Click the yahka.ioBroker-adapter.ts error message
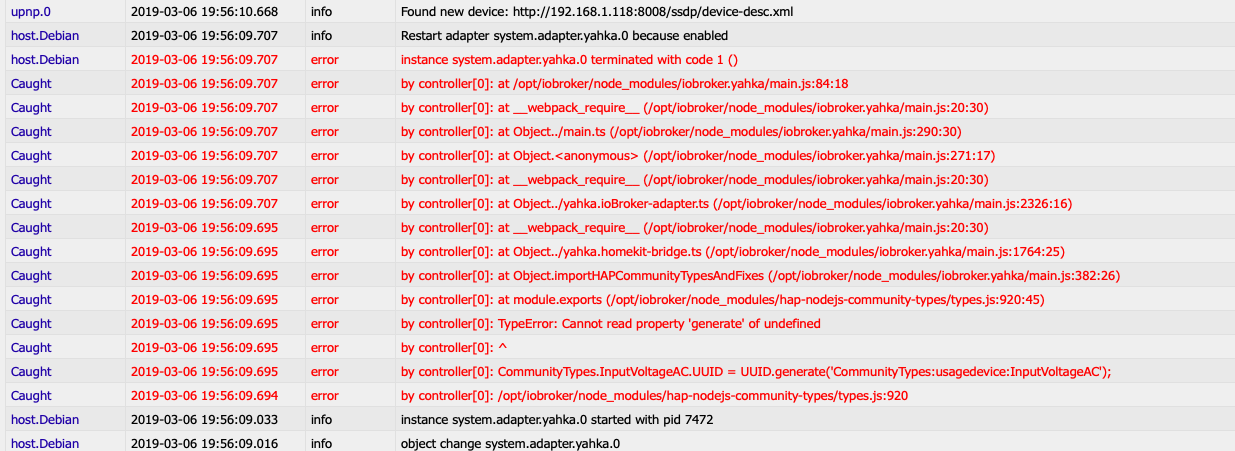 736,203
